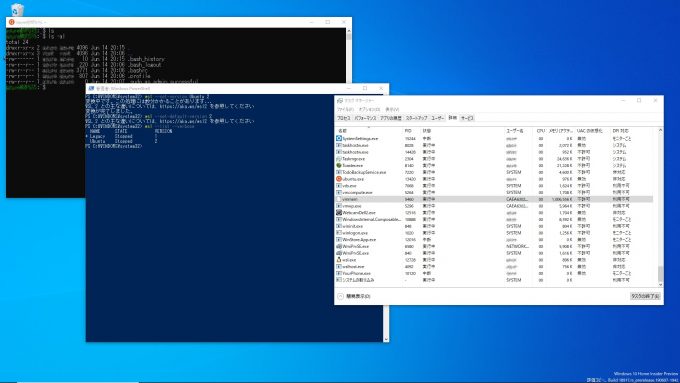Image resolution: width=680 pixels, height=383 pixels.
Task: Select the WindowsInternal.Composable process icon
Action: (339, 219)
